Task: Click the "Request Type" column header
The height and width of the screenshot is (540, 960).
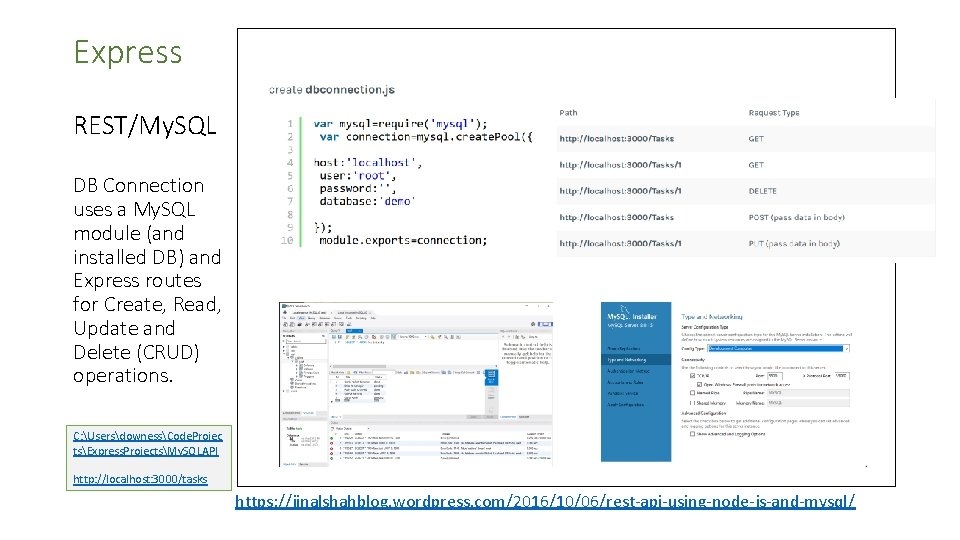Action: coord(774,113)
